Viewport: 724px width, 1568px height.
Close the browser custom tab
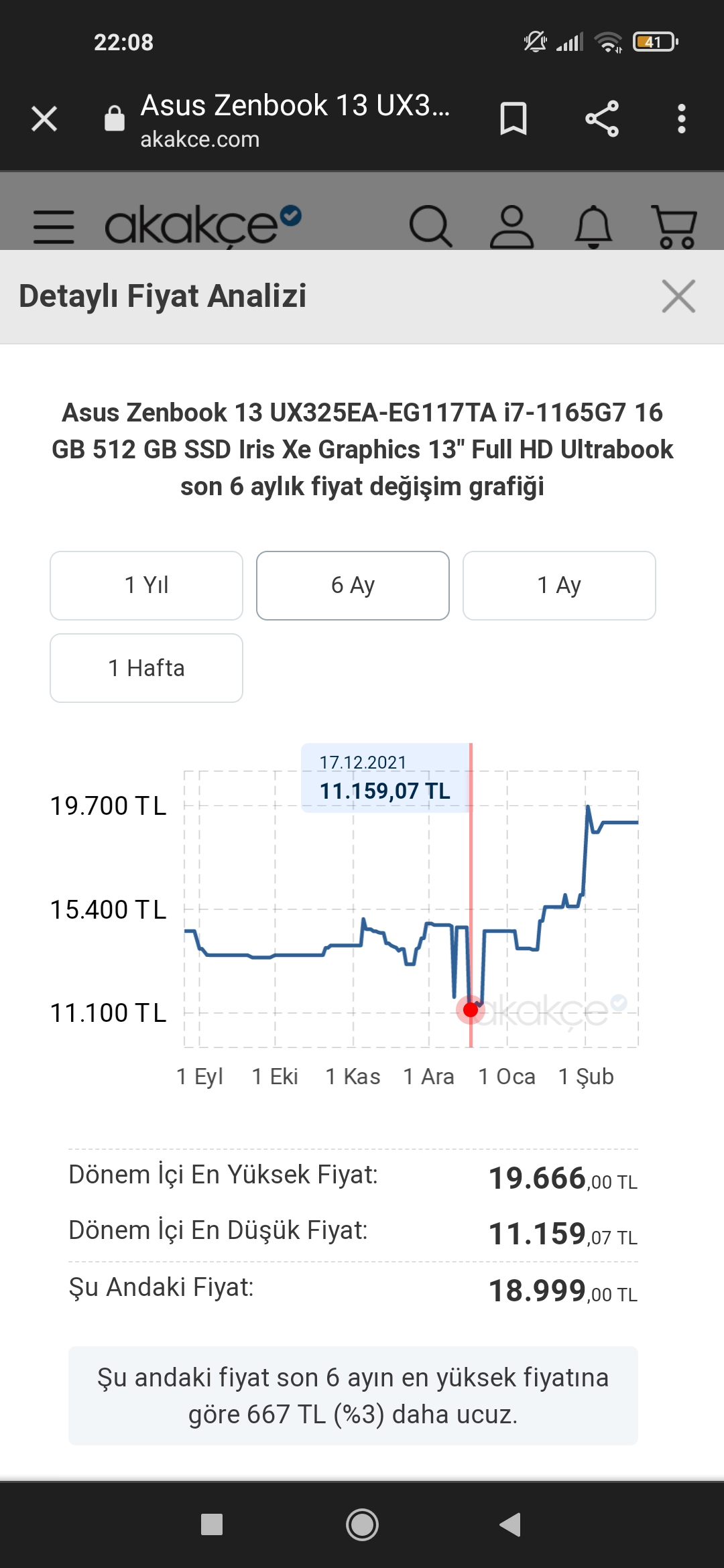tap(44, 119)
